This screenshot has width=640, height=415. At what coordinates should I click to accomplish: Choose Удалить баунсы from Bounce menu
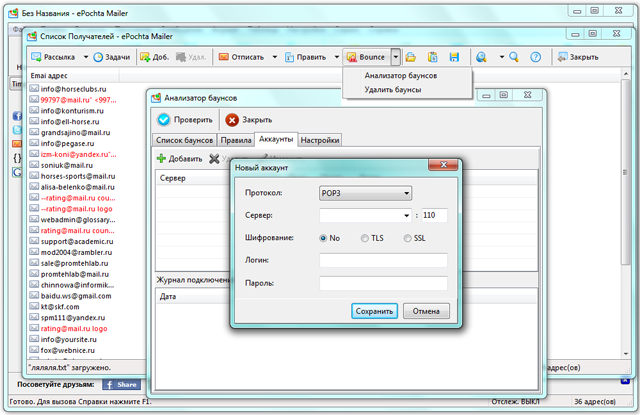[x=393, y=89]
